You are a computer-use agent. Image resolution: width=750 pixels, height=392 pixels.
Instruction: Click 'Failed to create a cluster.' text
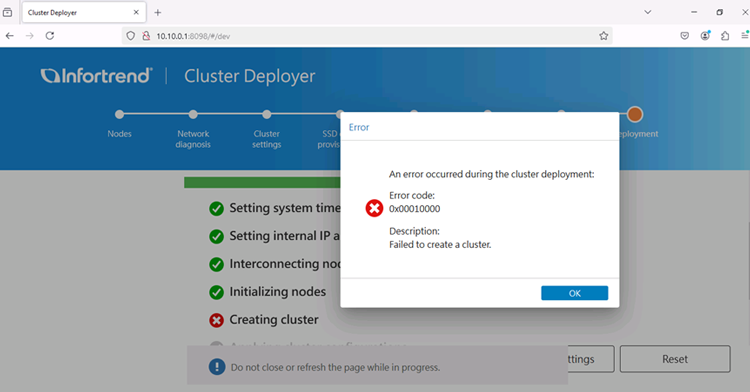(440, 245)
